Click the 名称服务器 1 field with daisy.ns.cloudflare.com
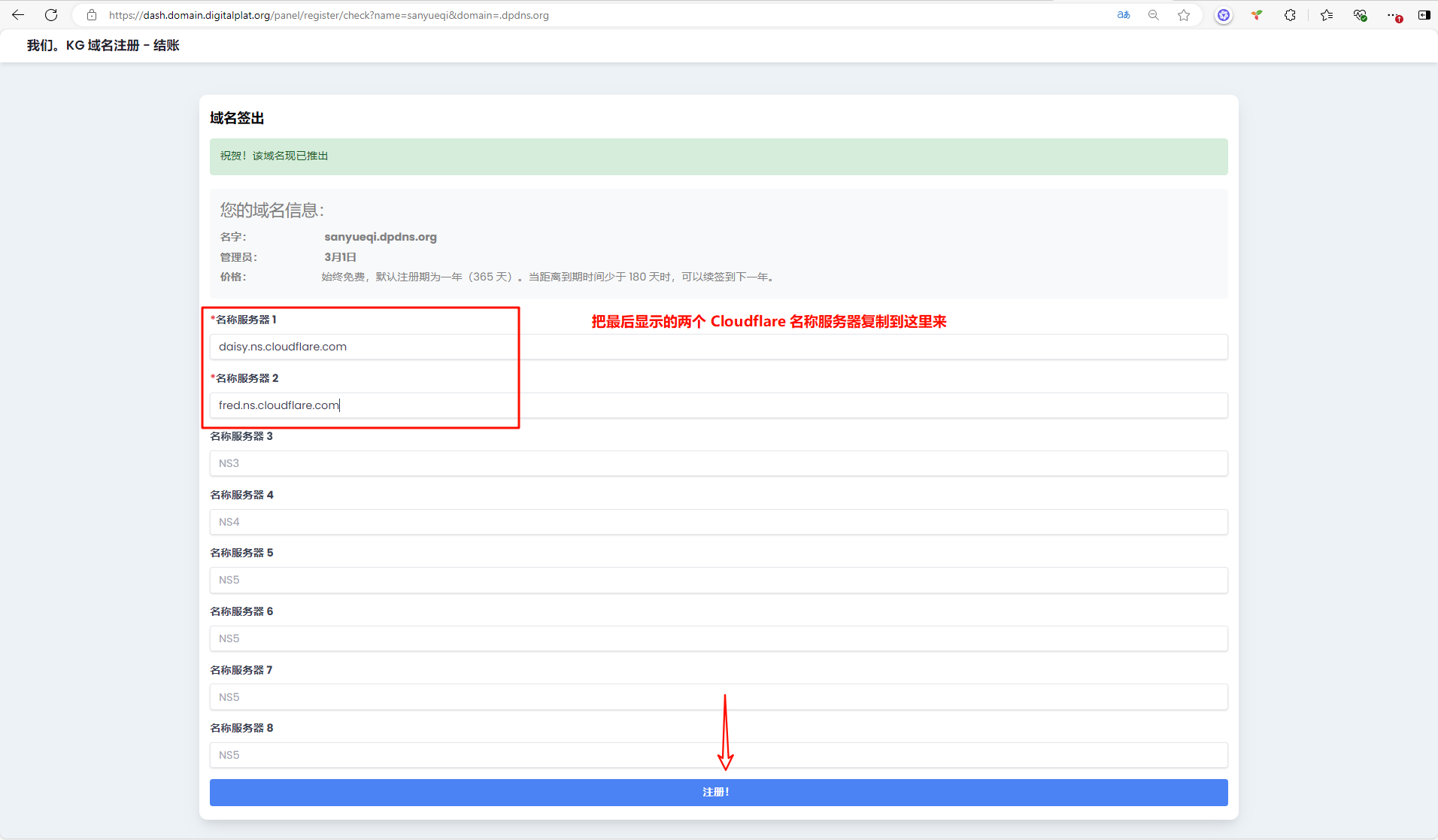This screenshot has height=840, width=1438. coord(718,347)
